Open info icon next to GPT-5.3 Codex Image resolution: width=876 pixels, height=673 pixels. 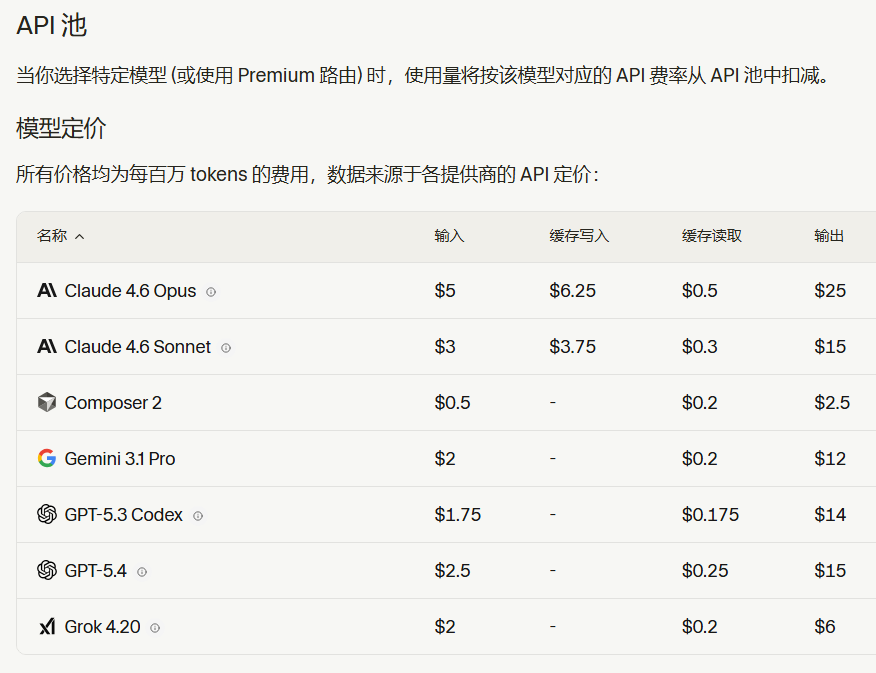click(198, 516)
